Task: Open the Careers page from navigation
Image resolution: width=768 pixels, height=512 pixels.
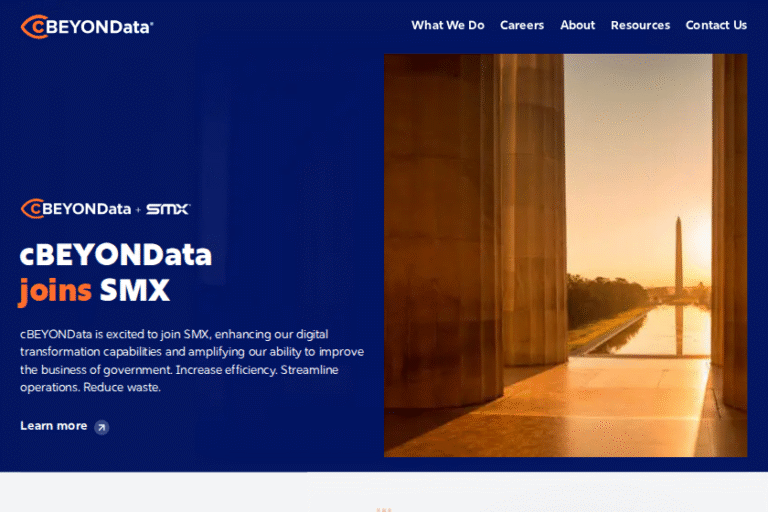Action: [x=522, y=25]
